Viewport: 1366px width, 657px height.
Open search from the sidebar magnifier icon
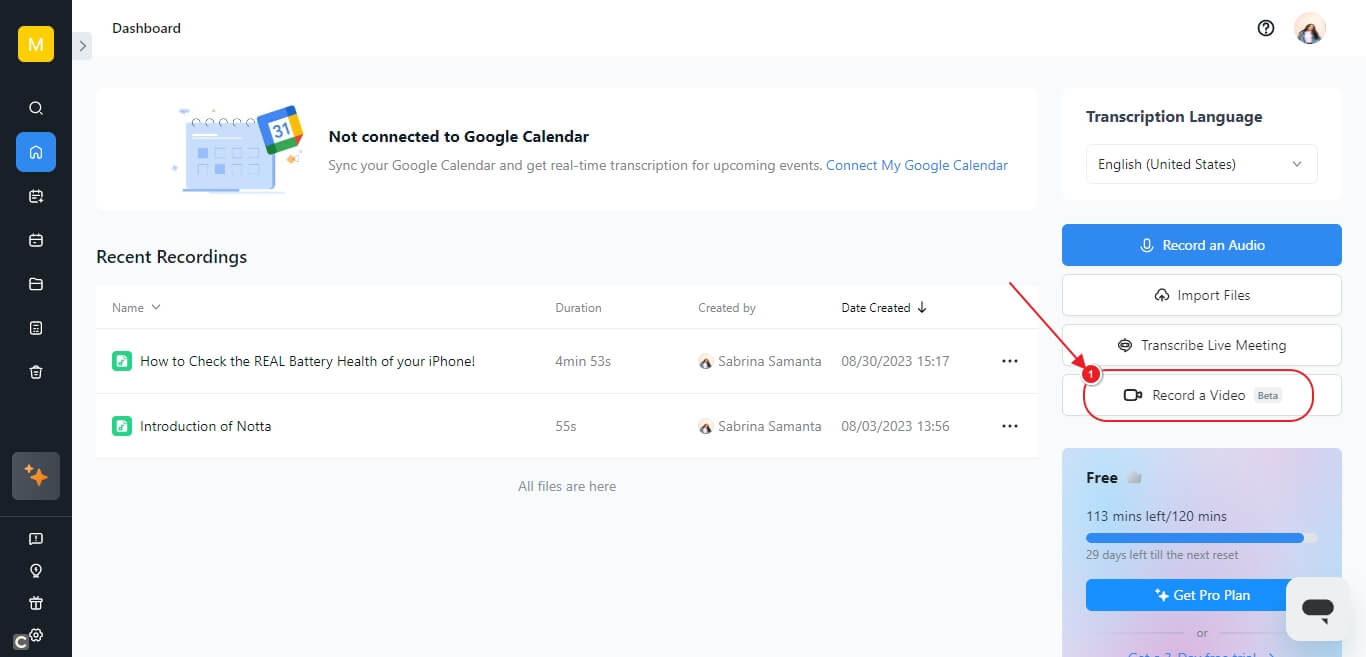click(x=36, y=108)
